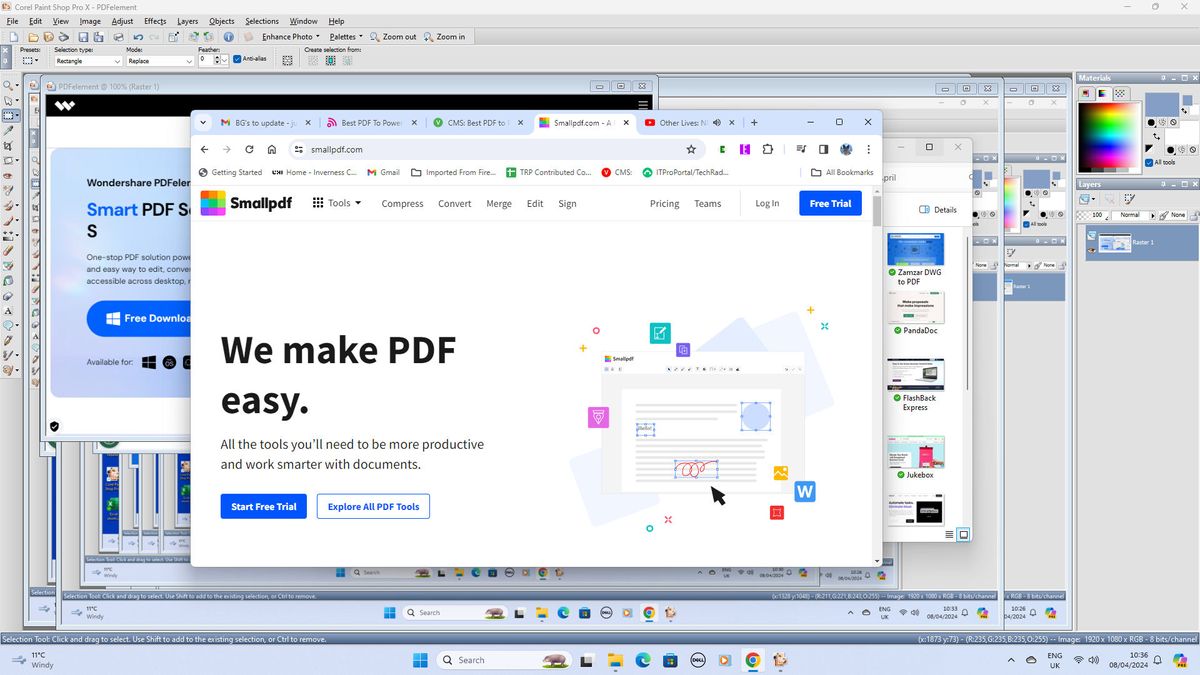Click the Save icon on the toolbar
This screenshot has width=1200, height=675.
click(x=83, y=37)
